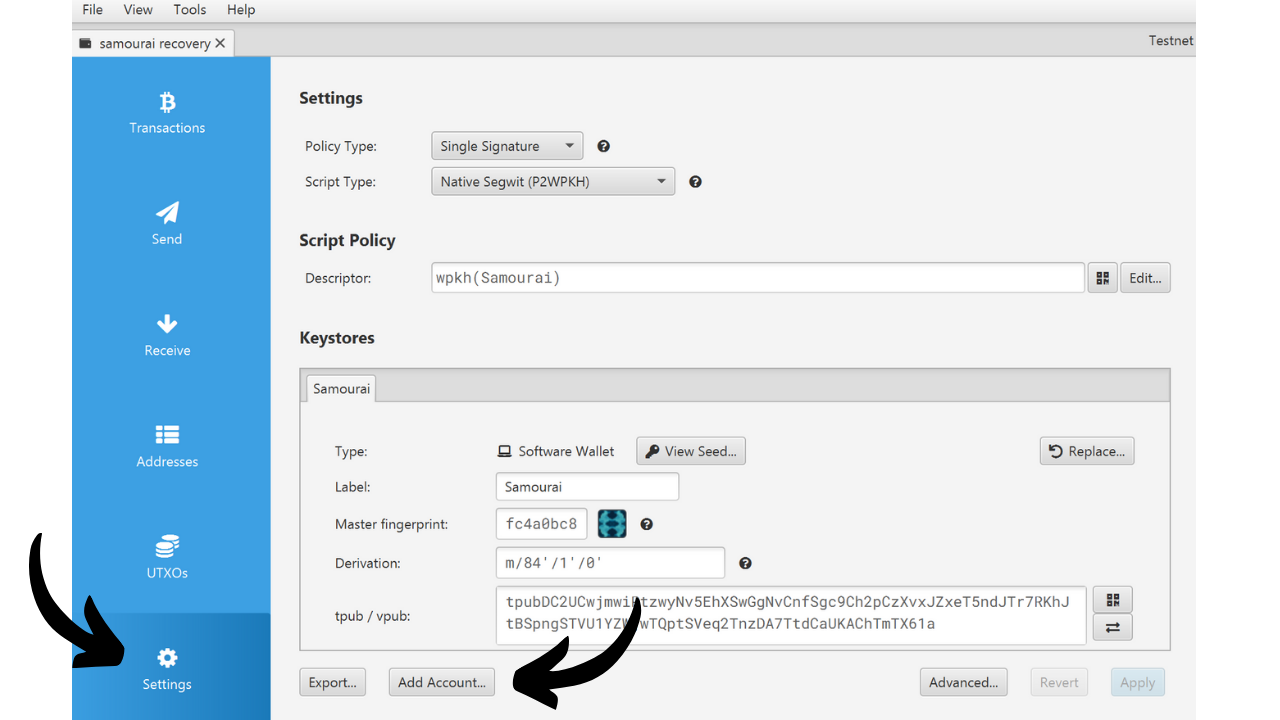Screen dimensions: 1280x720
Task: Open the Policy Type dropdown
Action: pos(507,146)
